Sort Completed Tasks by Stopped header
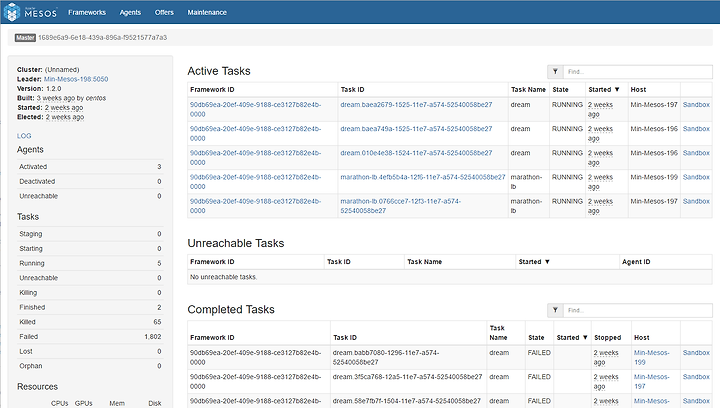720x408 pixels. pyautogui.click(x=608, y=337)
